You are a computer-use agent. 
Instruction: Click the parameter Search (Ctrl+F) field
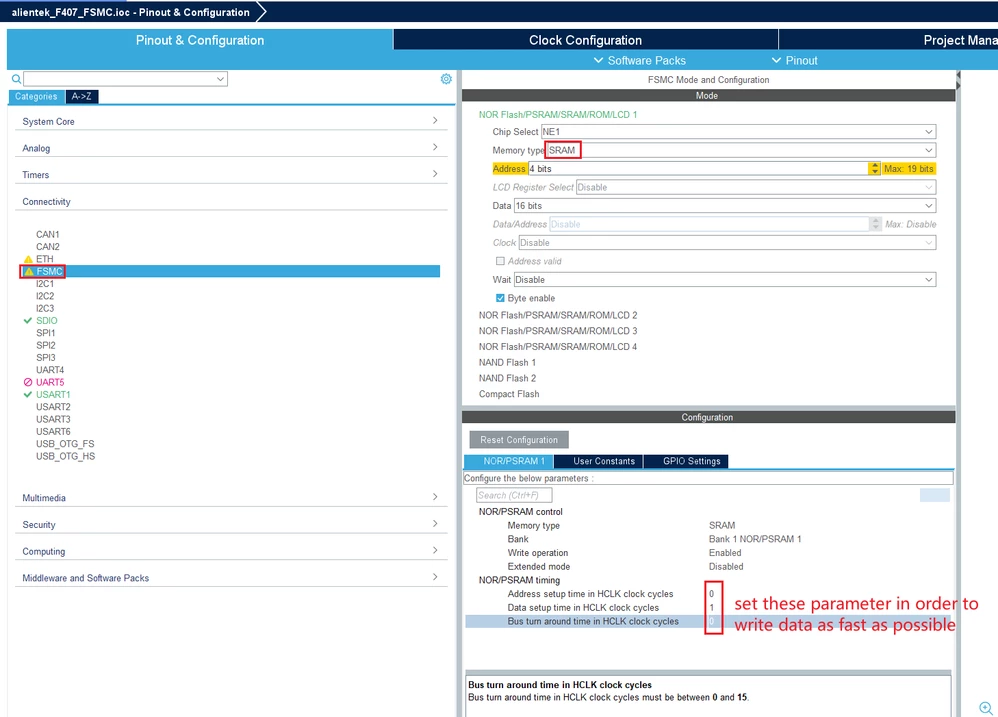coord(514,495)
